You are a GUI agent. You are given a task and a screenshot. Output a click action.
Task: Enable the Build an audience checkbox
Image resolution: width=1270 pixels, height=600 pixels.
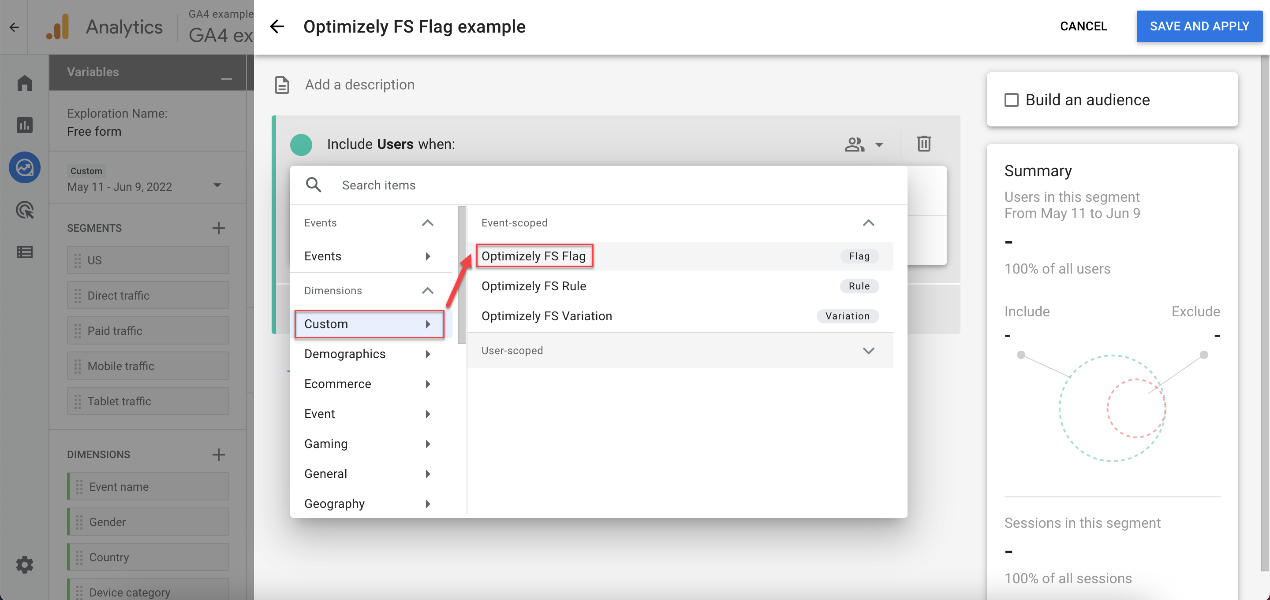(x=1012, y=100)
